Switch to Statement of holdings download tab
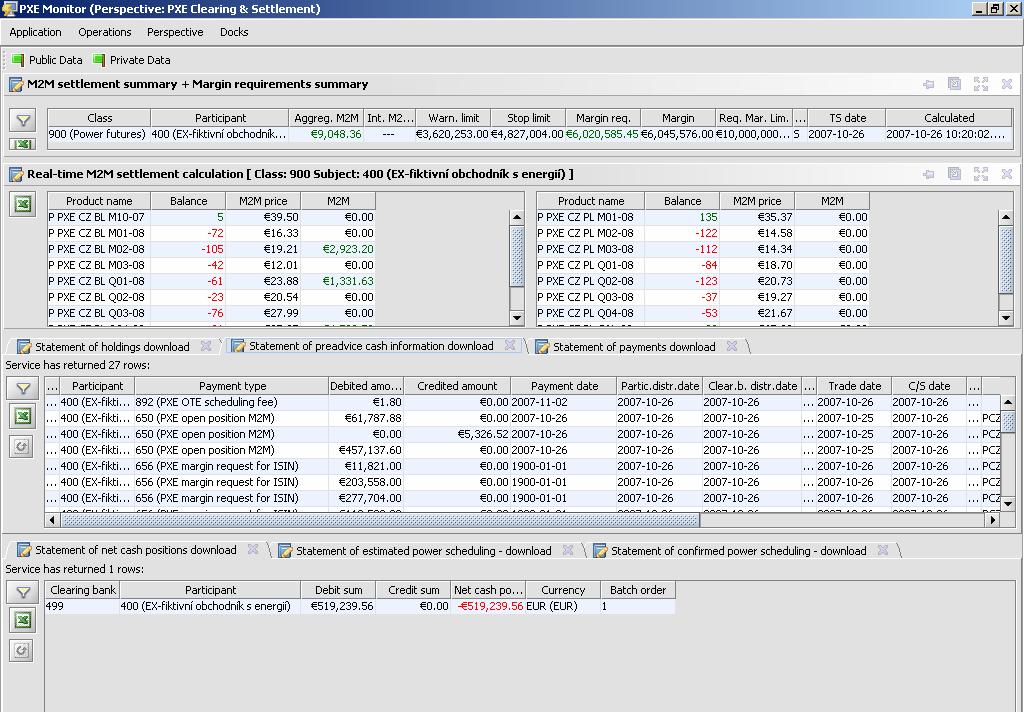1024x712 pixels. pyautogui.click(x=112, y=347)
